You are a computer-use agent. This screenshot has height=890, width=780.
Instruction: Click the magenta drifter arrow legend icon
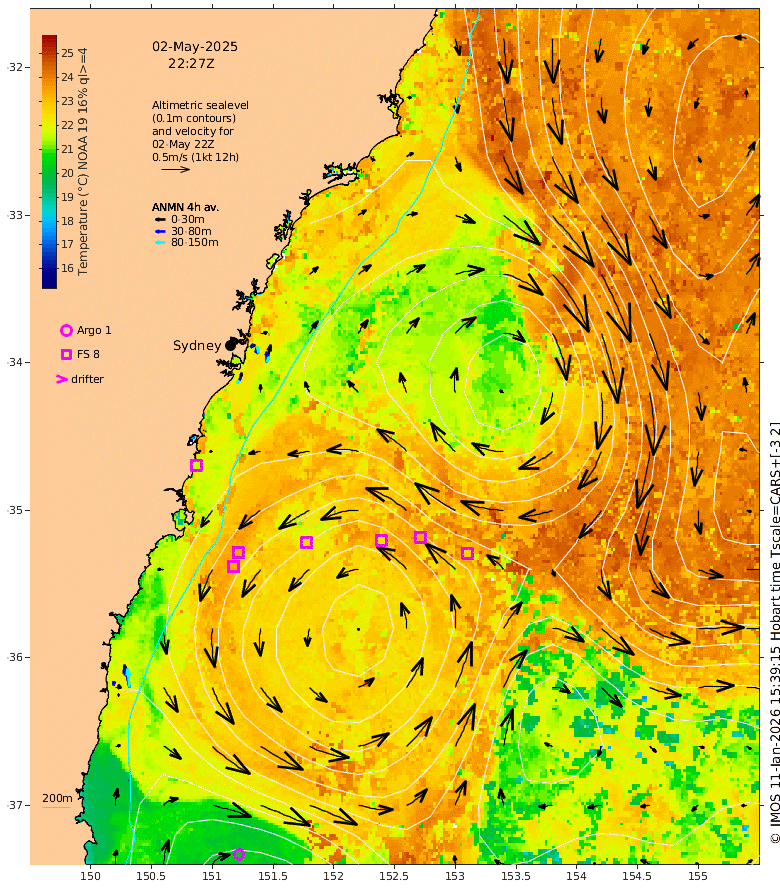[62, 379]
